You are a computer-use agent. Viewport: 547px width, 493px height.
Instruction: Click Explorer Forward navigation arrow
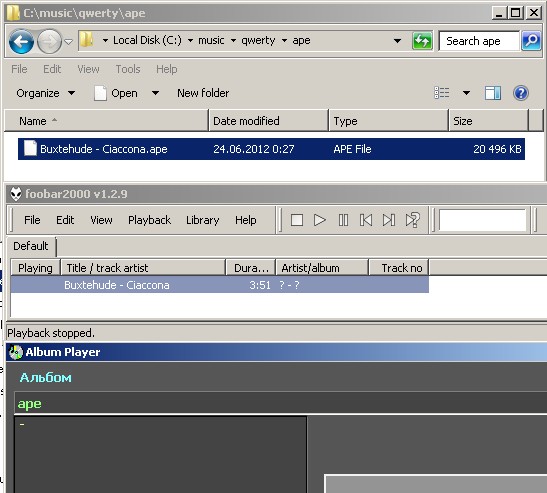[x=49, y=42]
